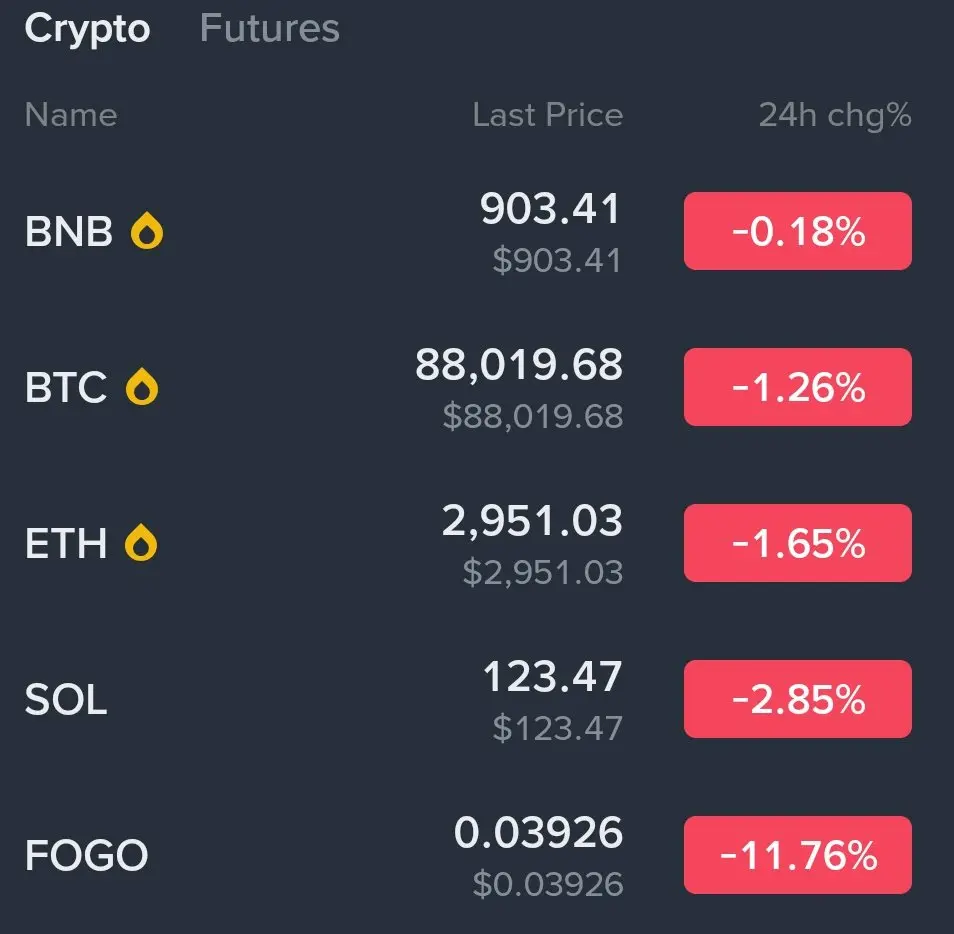The height and width of the screenshot is (934, 954).
Task: Toggle ETH -1.65% change badge
Action: [x=797, y=543]
